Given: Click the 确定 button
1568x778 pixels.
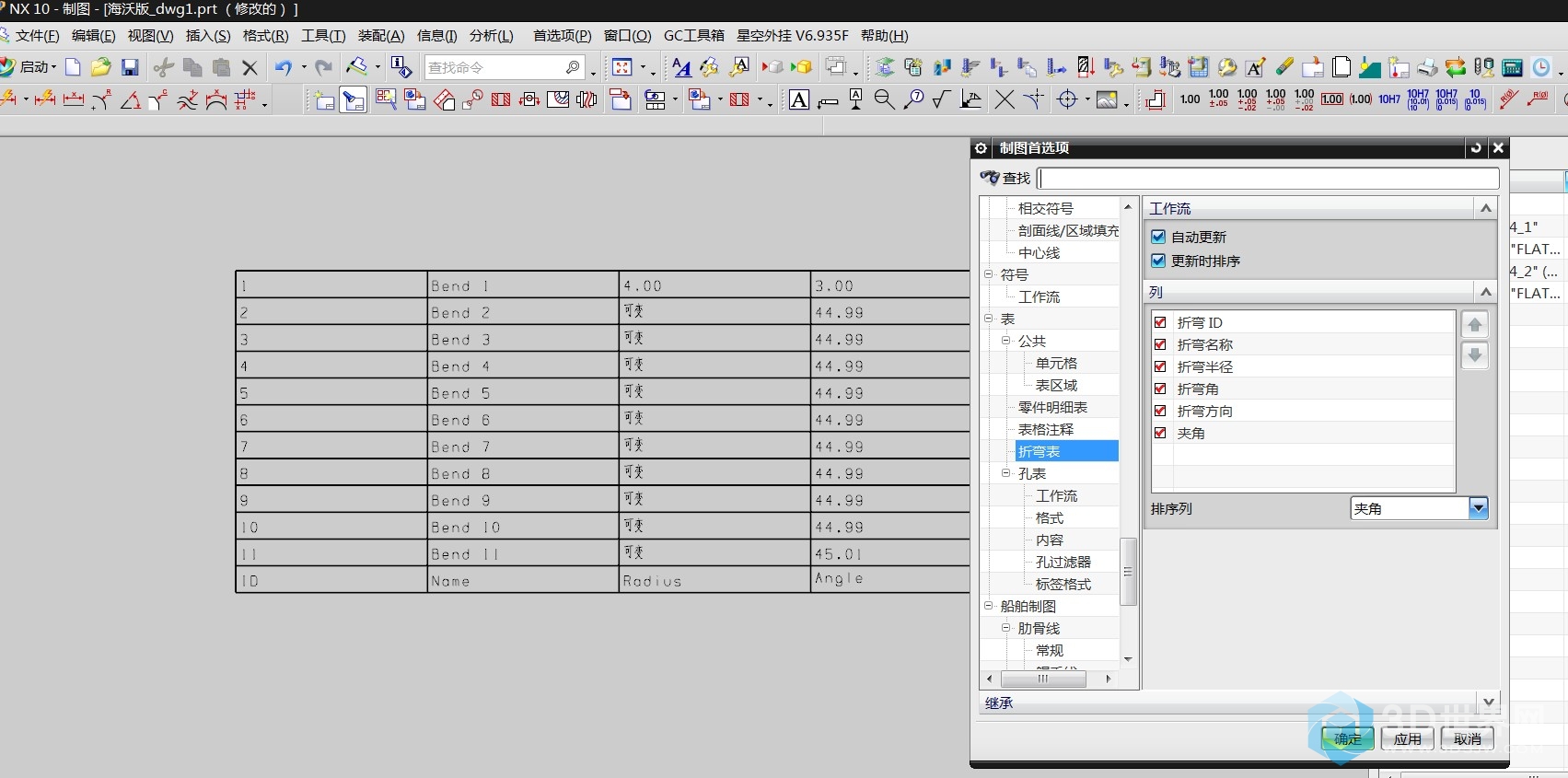Looking at the screenshot, I should click(1348, 738).
